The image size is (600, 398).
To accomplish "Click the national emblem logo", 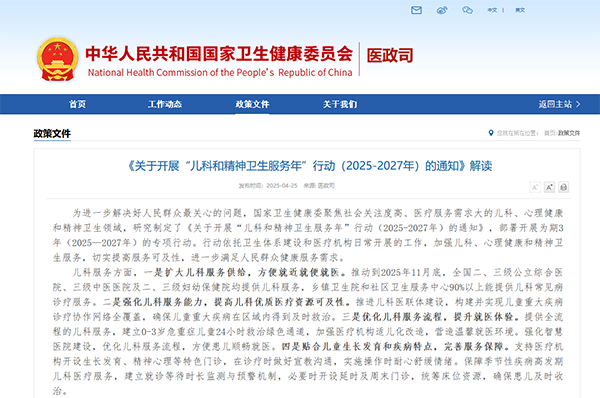I will (x=57, y=59).
